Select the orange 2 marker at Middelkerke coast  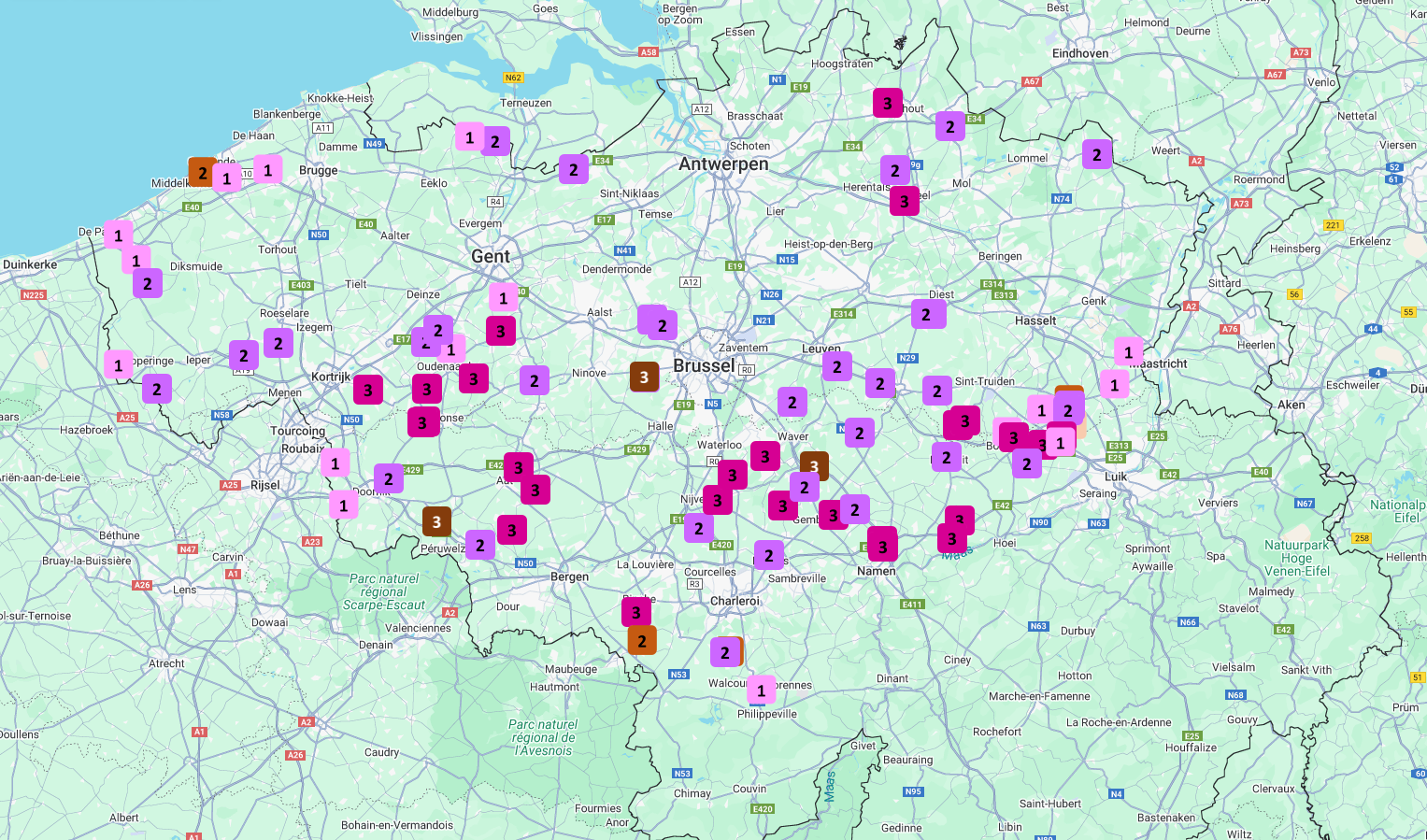201,172
